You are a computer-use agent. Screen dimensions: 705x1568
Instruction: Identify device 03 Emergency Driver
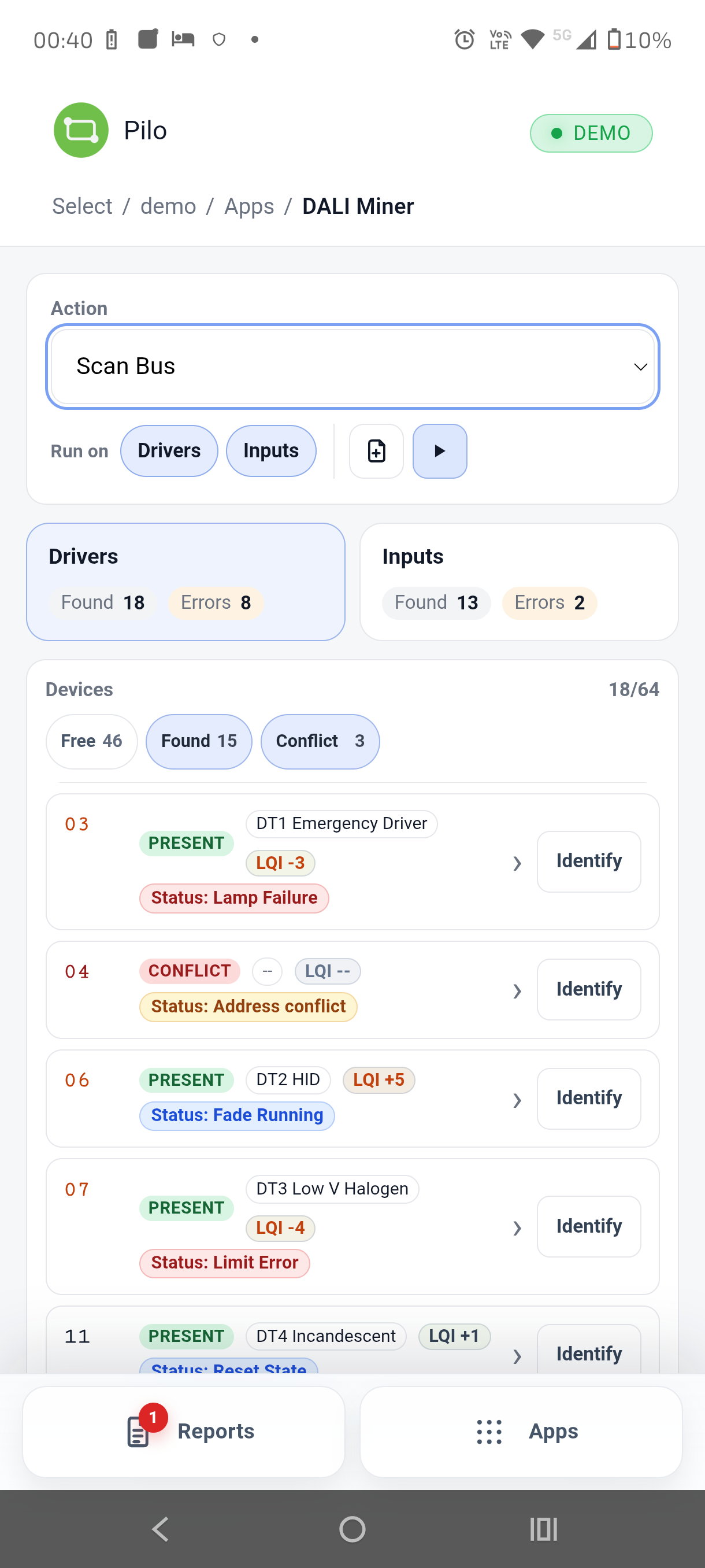point(589,861)
